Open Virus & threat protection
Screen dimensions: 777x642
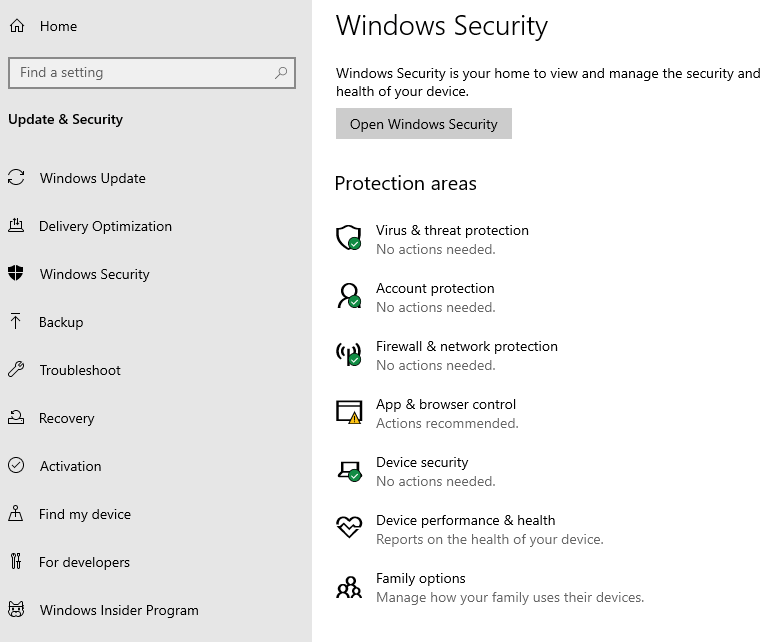click(452, 230)
